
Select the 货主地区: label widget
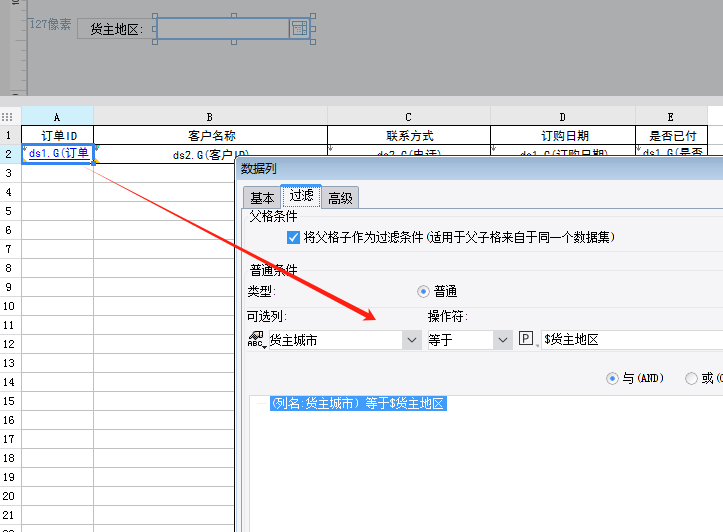pyautogui.click(x=117, y=29)
